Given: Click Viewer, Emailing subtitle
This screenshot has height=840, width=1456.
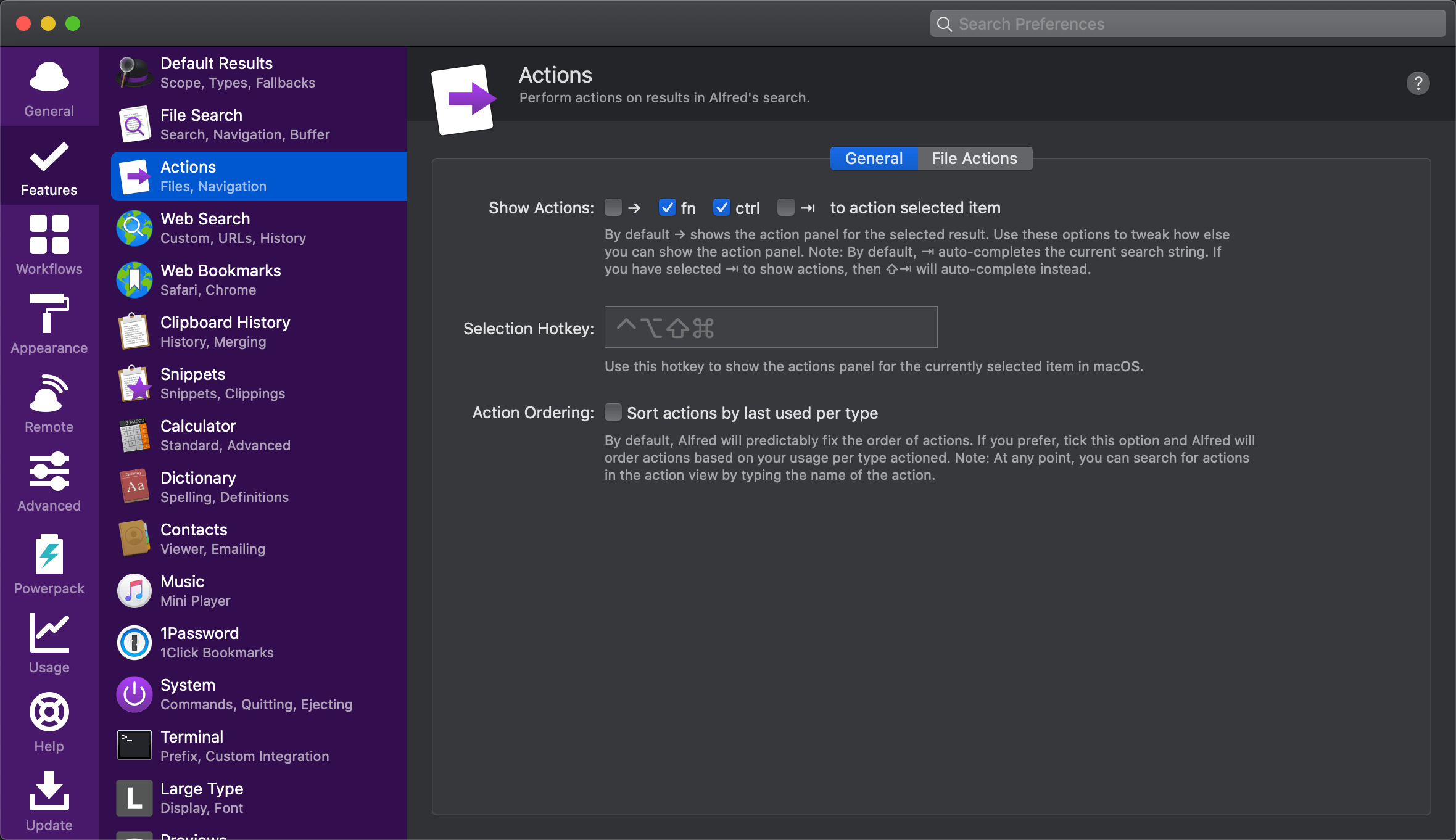Looking at the screenshot, I should [x=213, y=549].
